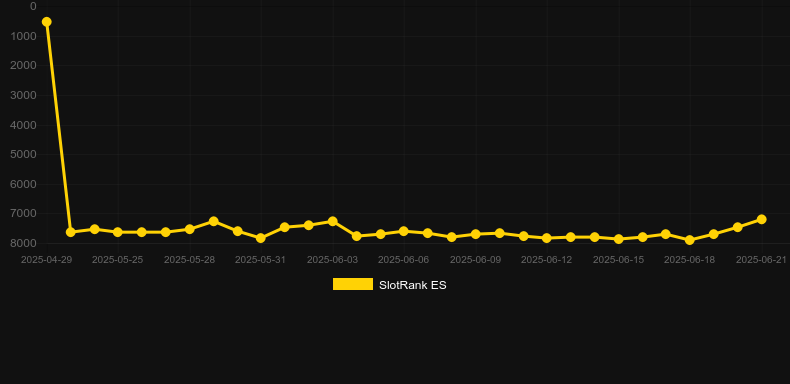Click the 2025-05-25 x-axis date label
Screen dimensions: 790x384
tap(117, 260)
